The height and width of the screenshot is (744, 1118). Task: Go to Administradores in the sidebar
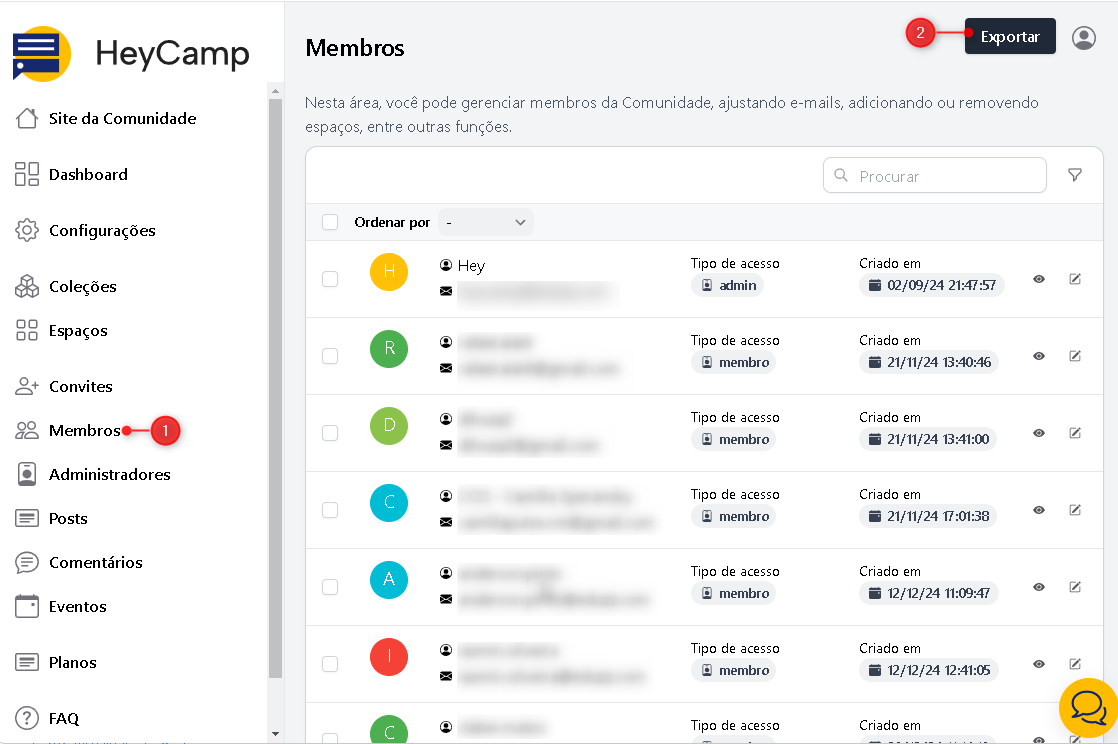pos(109,474)
